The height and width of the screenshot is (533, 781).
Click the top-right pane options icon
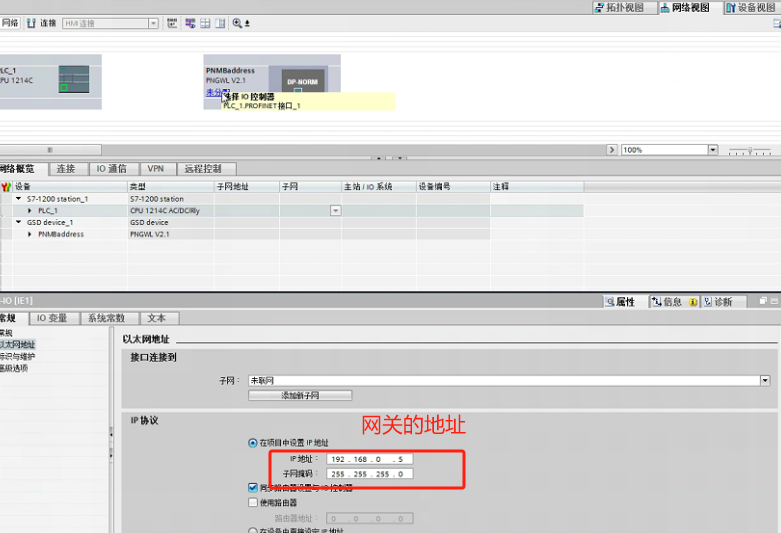pyautogui.click(x=777, y=23)
